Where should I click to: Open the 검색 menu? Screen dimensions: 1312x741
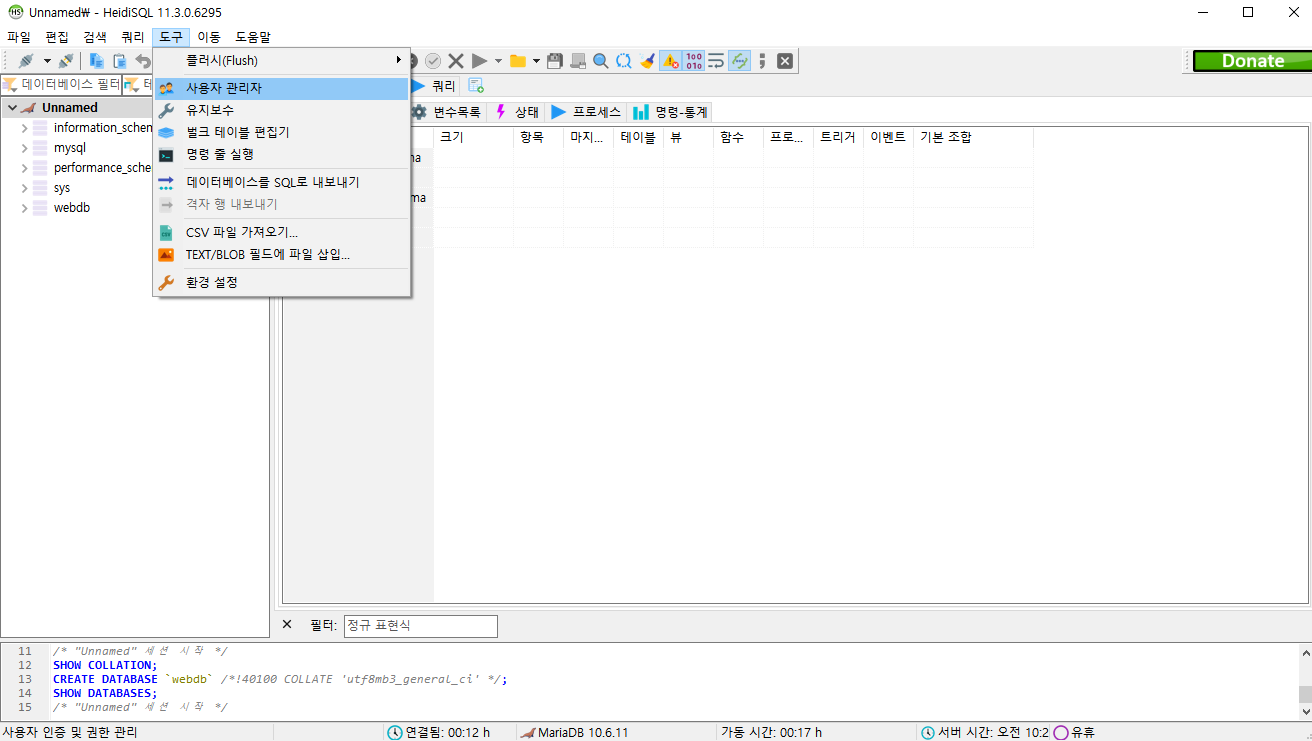95,37
